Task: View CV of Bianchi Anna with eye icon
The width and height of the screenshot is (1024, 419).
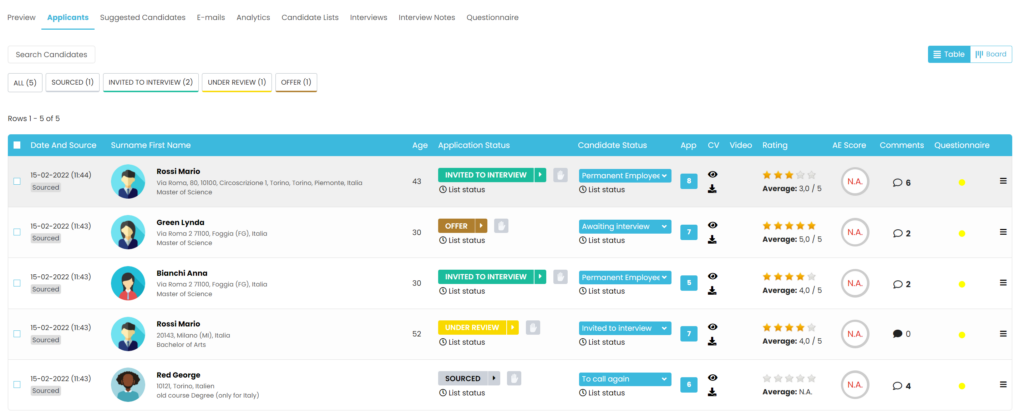Action: (x=712, y=276)
